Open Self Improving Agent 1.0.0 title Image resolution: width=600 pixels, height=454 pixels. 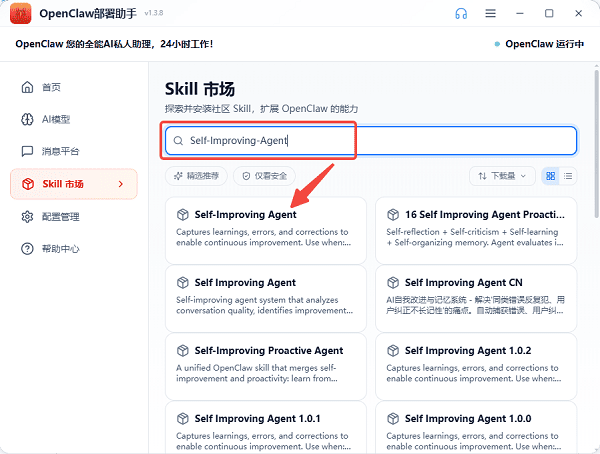coord(468,419)
